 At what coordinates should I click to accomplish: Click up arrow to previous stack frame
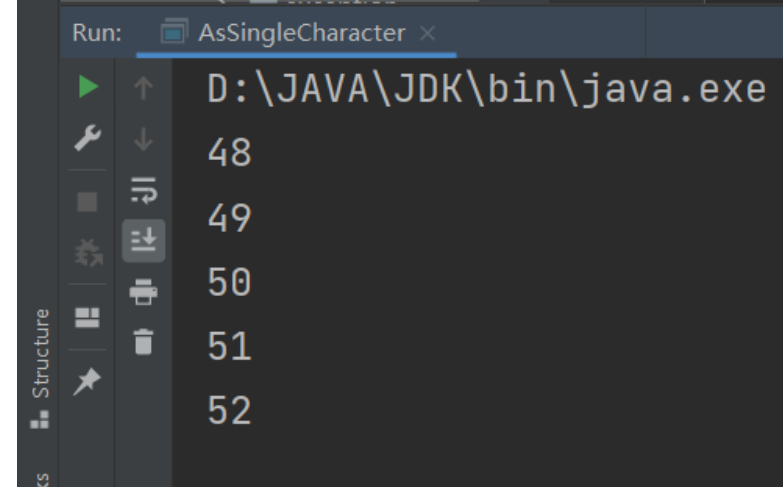144,90
